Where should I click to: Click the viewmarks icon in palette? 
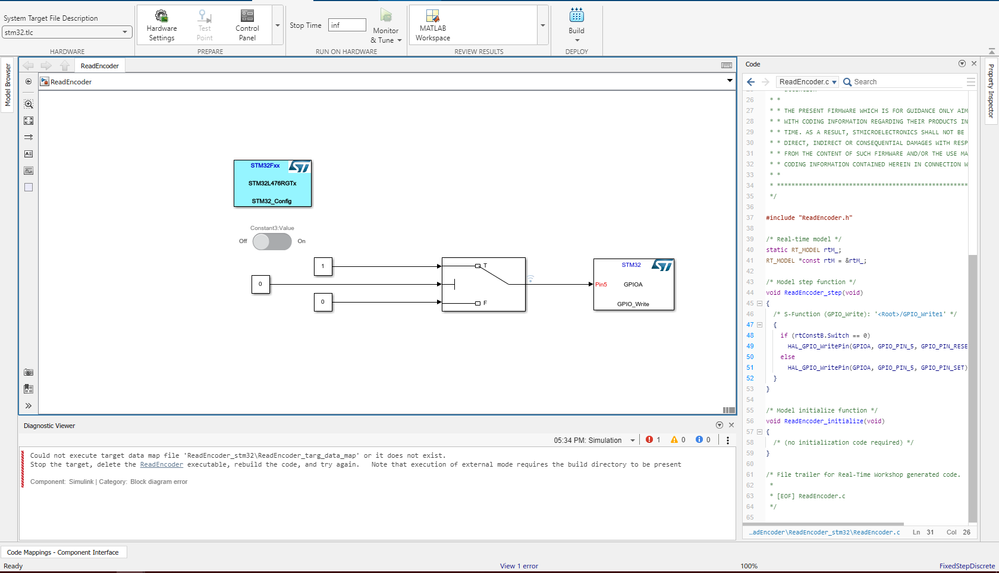[x=29, y=389]
